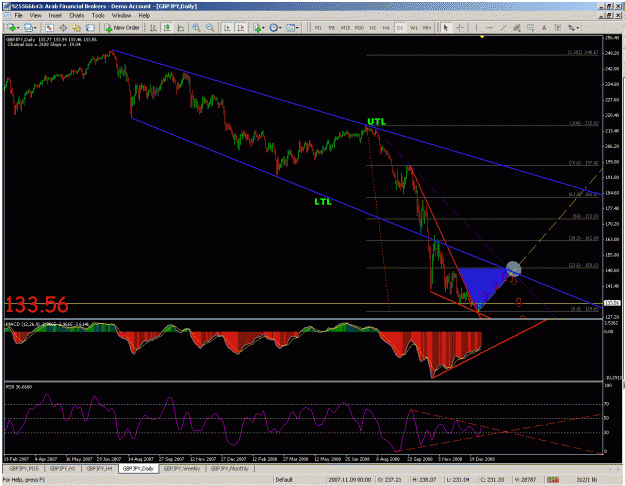Switch to line chart mode
625x486 pixels.
point(181,28)
